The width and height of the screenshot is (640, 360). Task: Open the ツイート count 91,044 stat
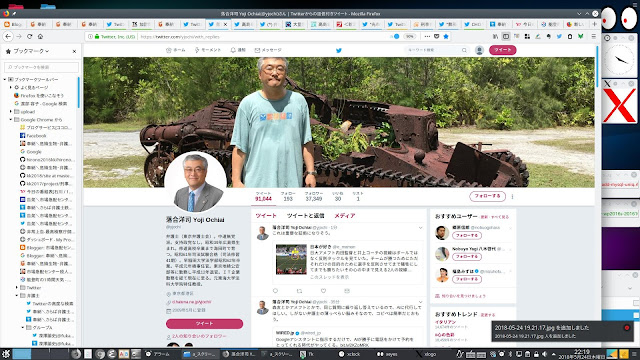263,196
